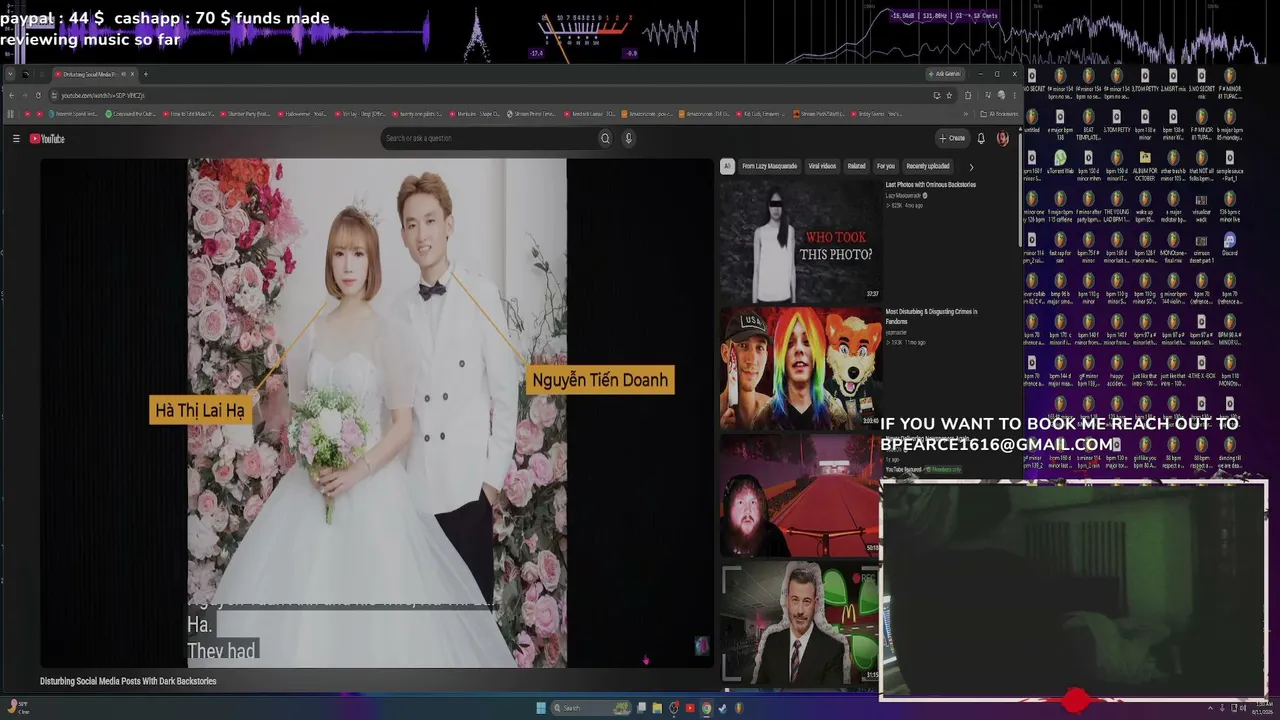1280x720 pixels.
Task: Open the Internet Speed Test bookmark
Action: pos(74,114)
